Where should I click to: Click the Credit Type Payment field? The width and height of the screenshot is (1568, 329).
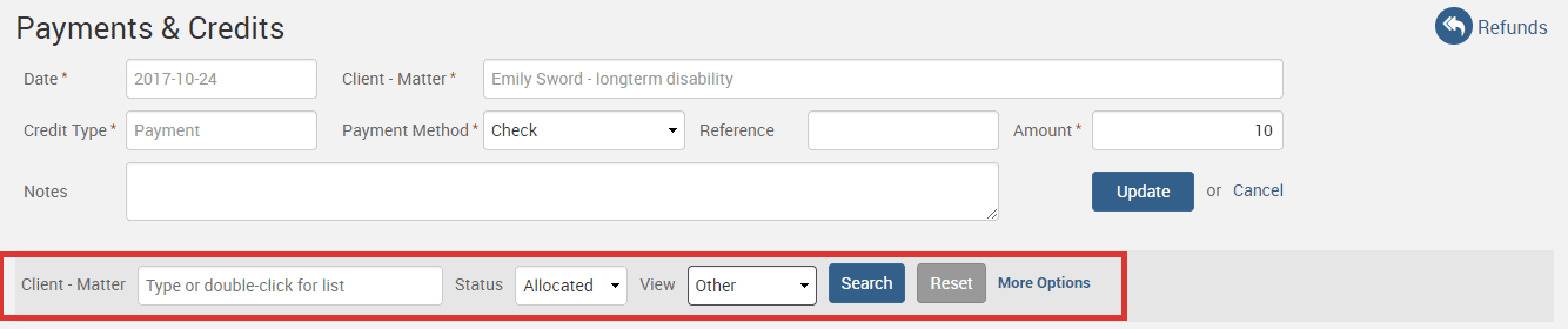[221, 131]
